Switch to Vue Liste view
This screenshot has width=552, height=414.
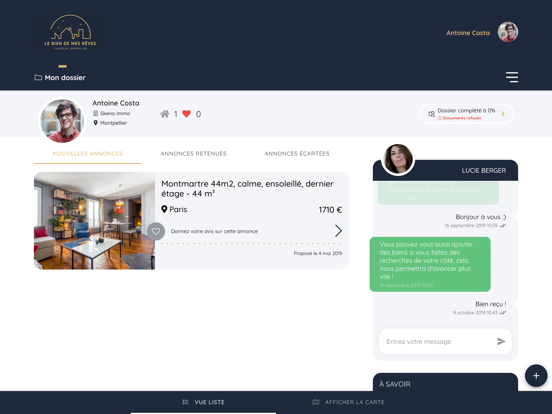coord(203,402)
